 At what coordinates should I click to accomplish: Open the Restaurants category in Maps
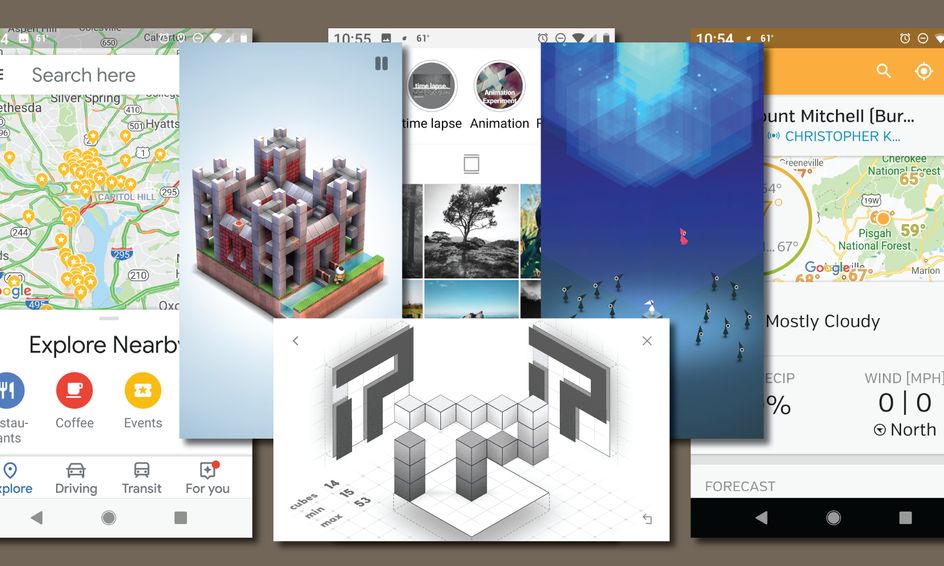tap(11, 408)
